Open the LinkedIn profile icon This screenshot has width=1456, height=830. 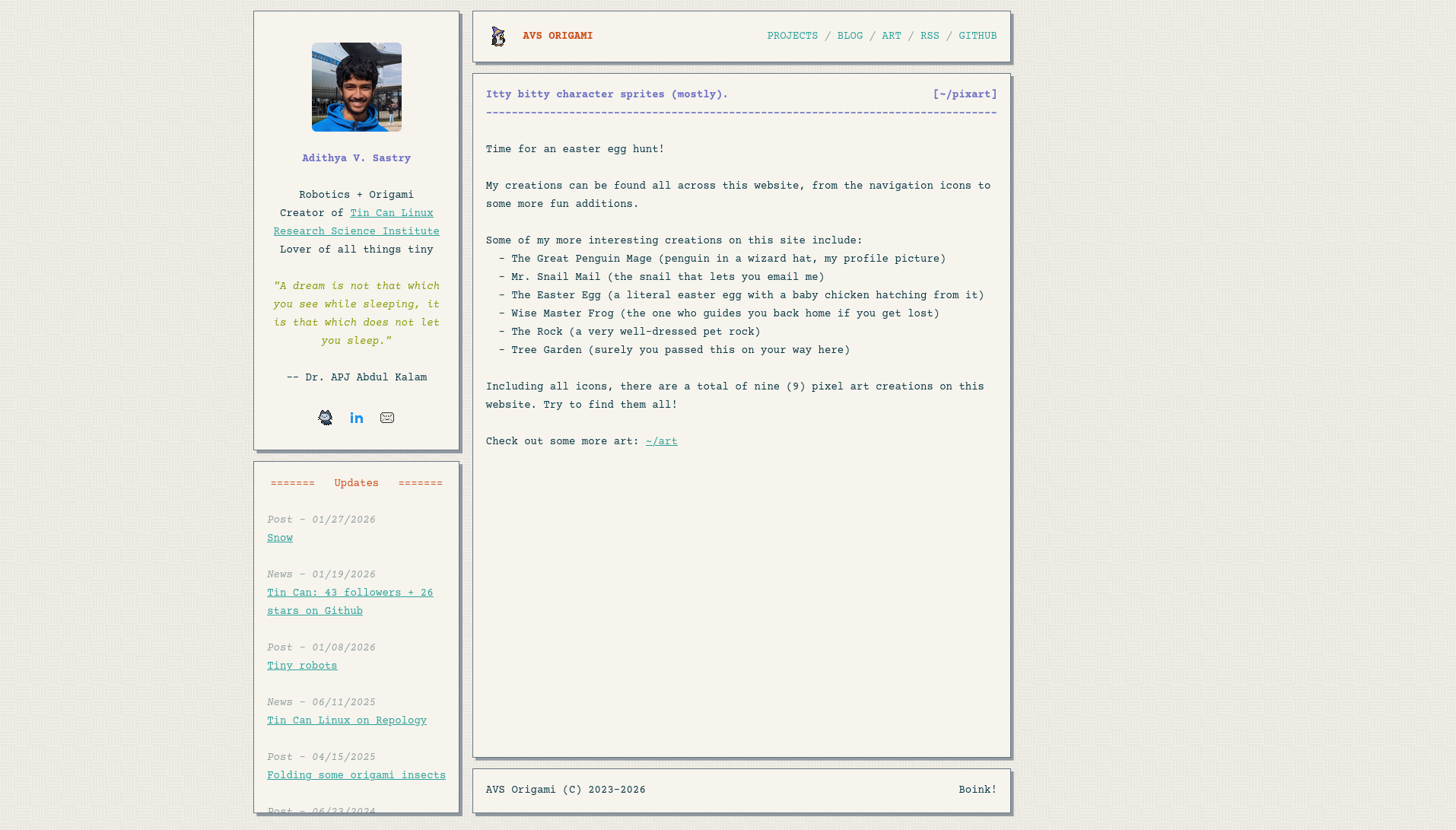click(357, 418)
